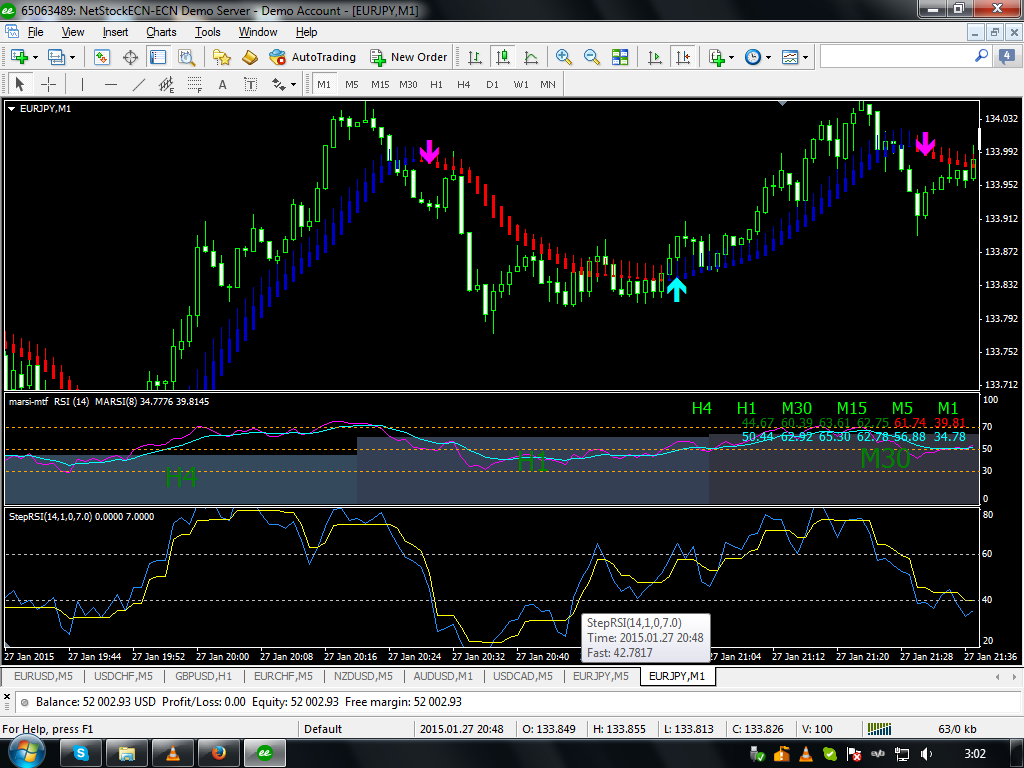
Task: Click the New Order button
Action: (x=409, y=57)
